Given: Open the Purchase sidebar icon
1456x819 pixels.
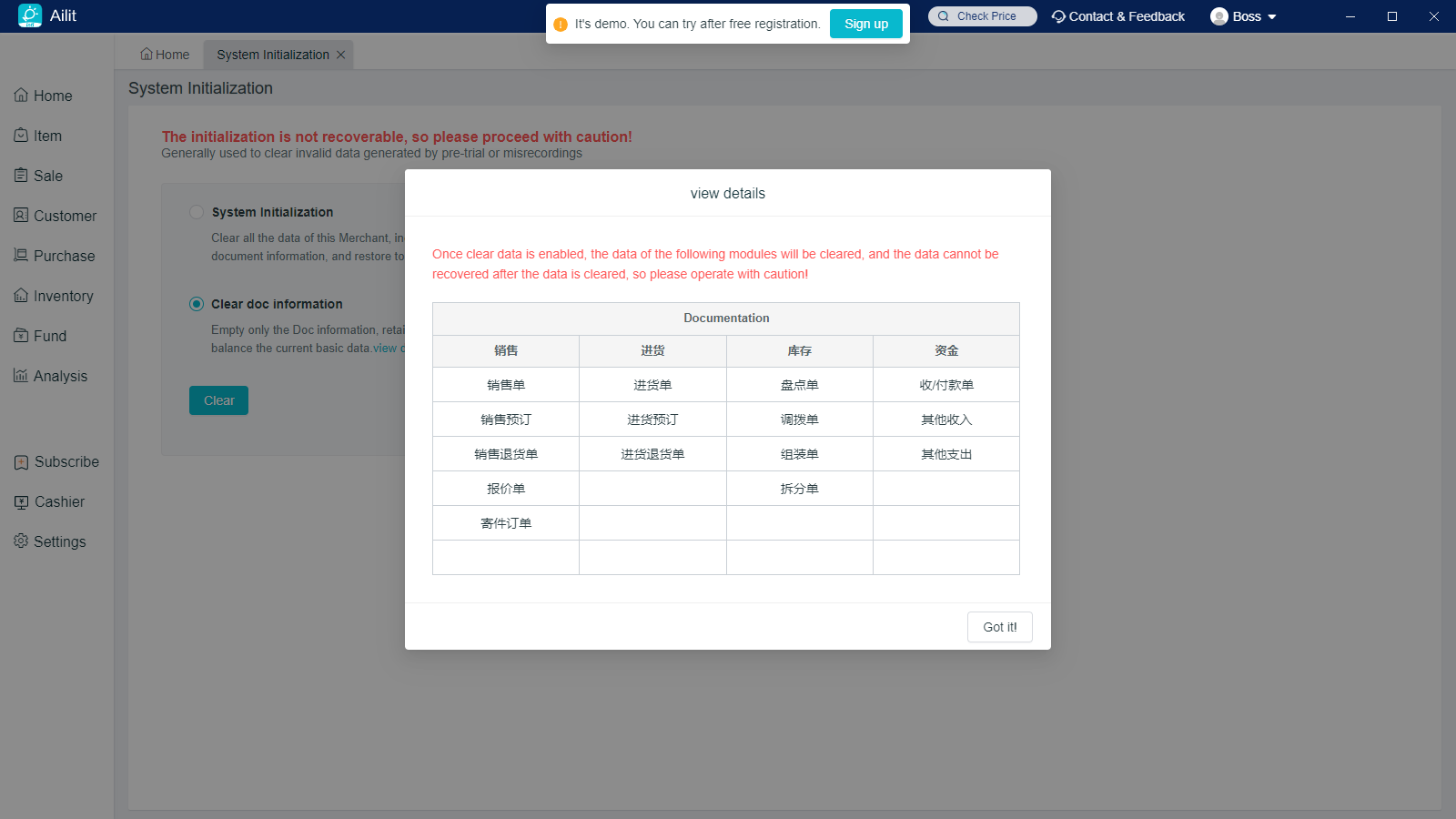Looking at the screenshot, I should pyautogui.click(x=21, y=256).
